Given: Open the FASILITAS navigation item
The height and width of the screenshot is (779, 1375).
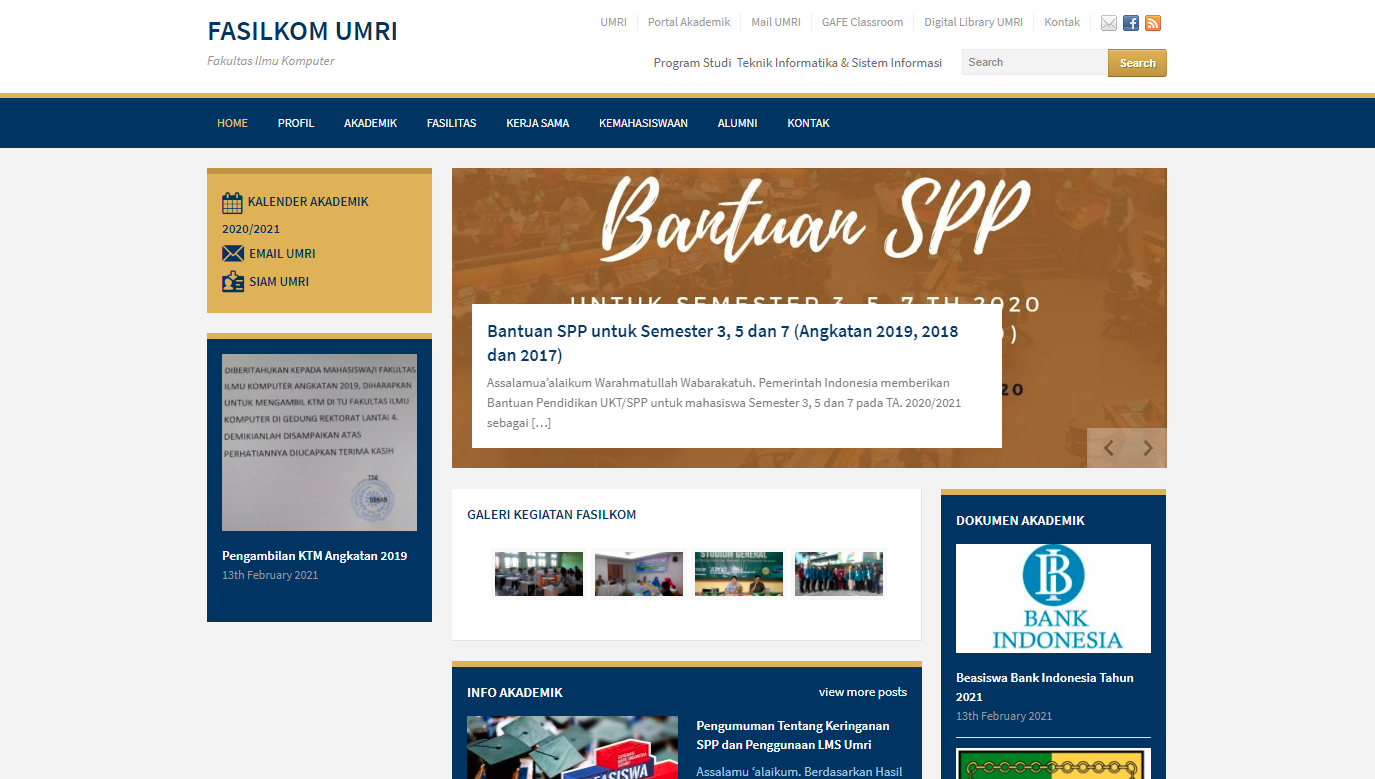Looking at the screenshot, I should (x=451, y=123).
